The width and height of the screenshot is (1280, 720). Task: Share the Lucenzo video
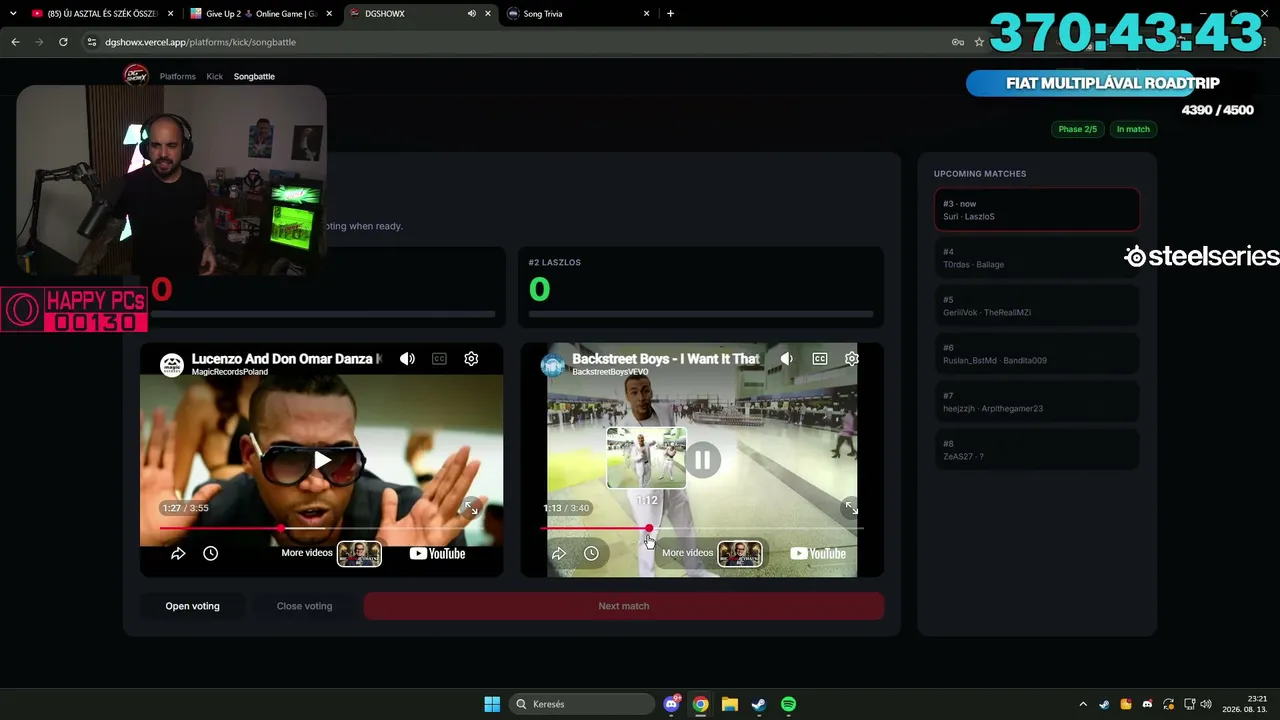point(178,553)
